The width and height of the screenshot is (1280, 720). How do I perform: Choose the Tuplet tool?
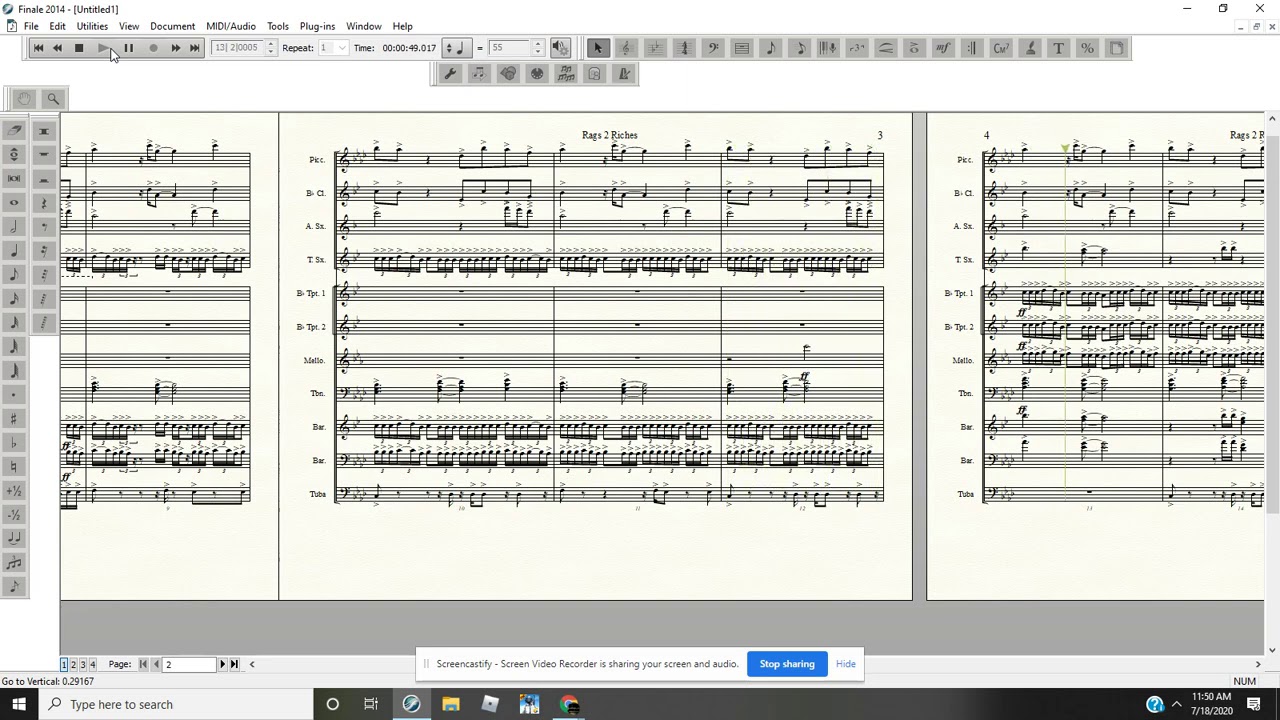click(x=857, y=48)
